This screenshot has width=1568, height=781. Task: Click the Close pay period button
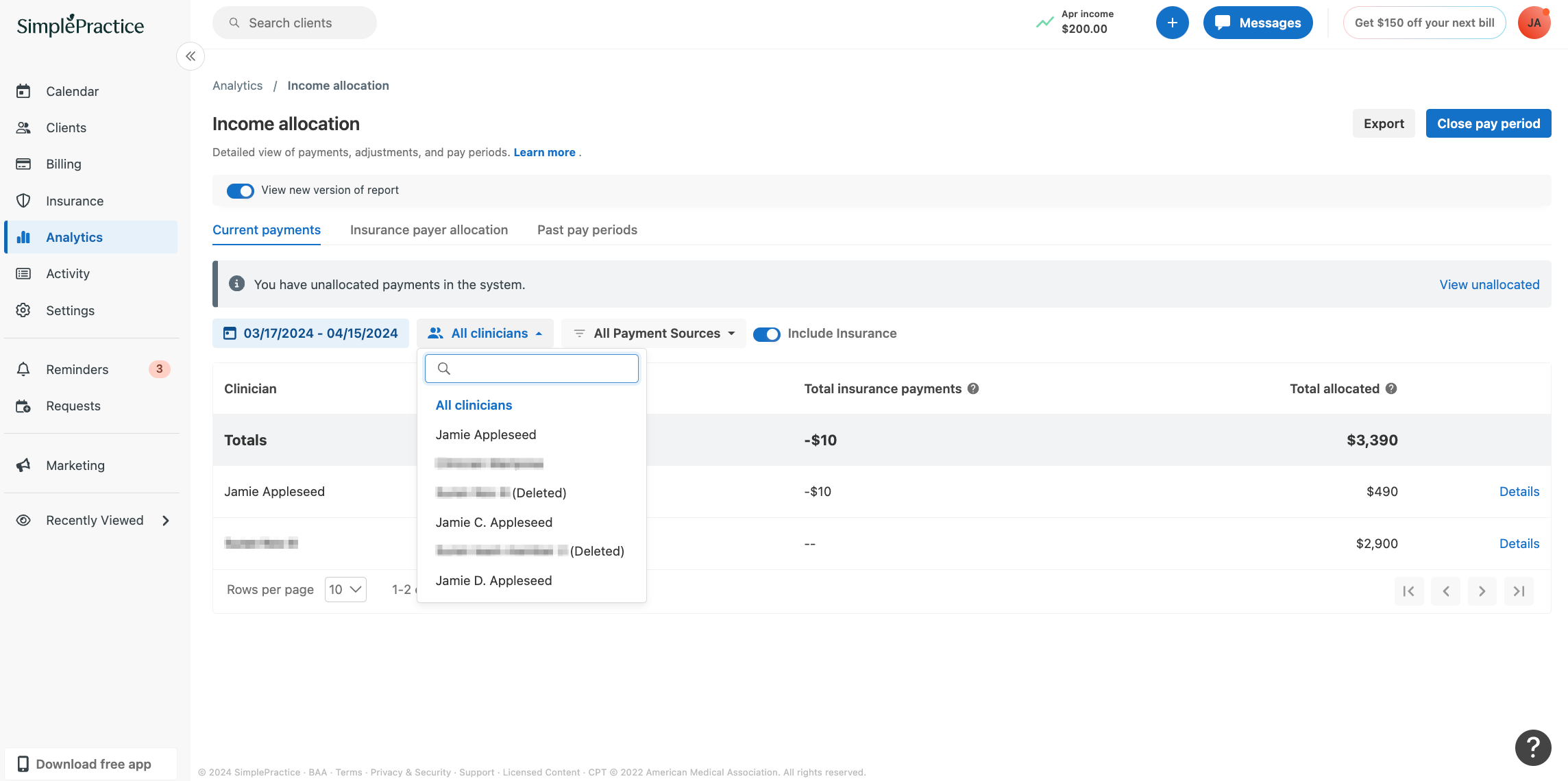click(1489, 123)
